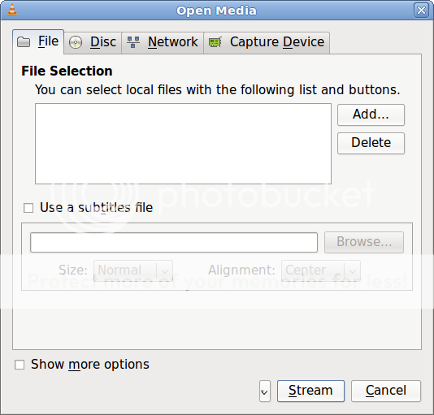Open the Size Normal dropdown
This screenshot has width=434, height=415.
click(133, 270)
